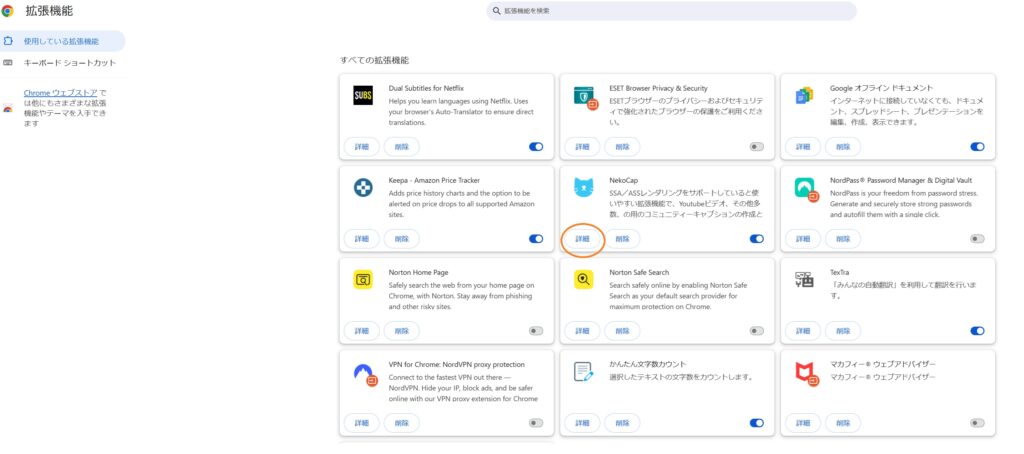This screenshot has height=454, width=1024.
Task: Click the Norton Safe Search icon
Action: (584, 280)
